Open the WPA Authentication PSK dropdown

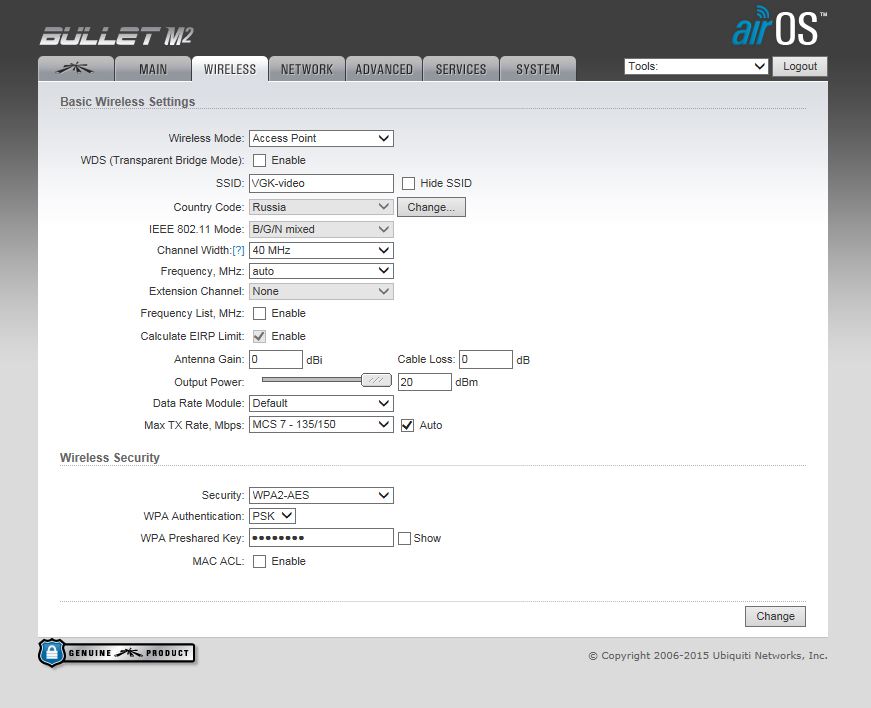click(272, 516)
